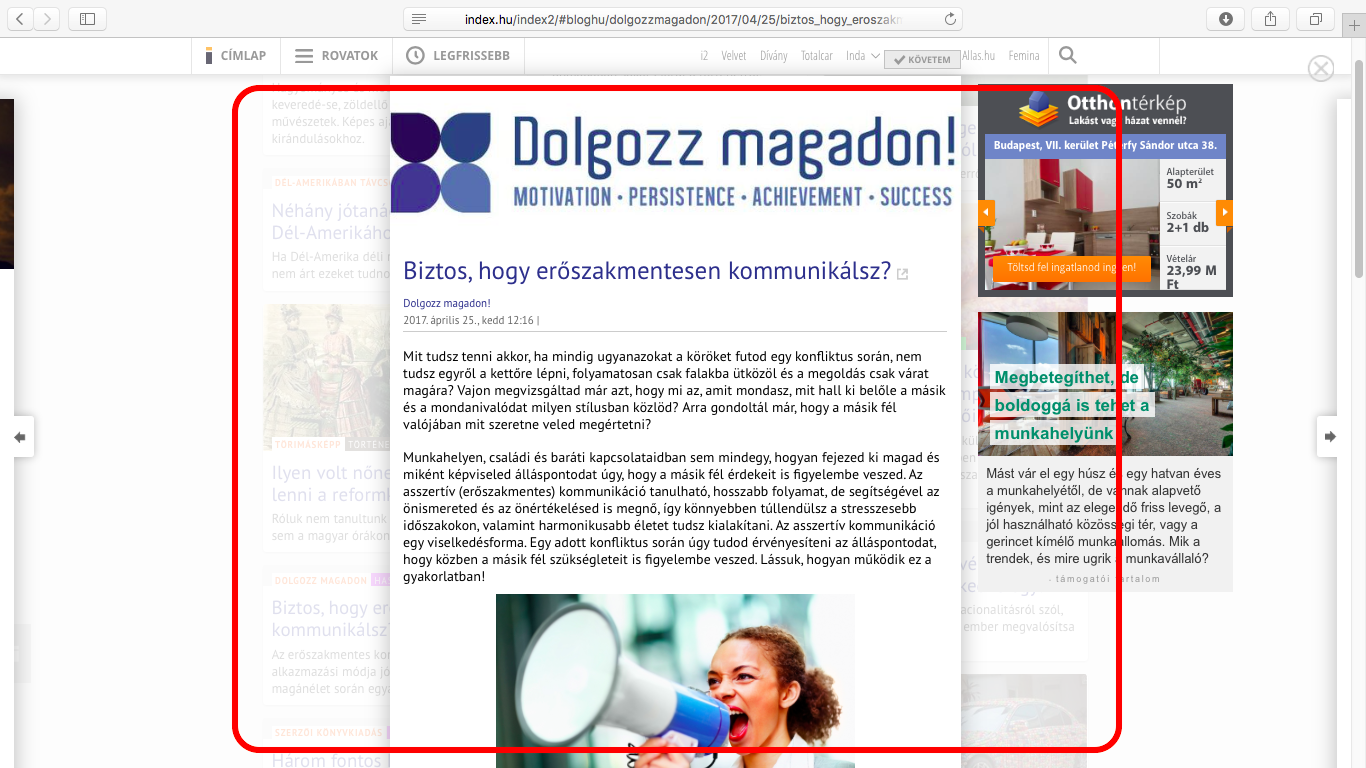This screenshot has width=1366, height=768.
Task: Show next property with orange right arrow
Action: pos(1224,213)
